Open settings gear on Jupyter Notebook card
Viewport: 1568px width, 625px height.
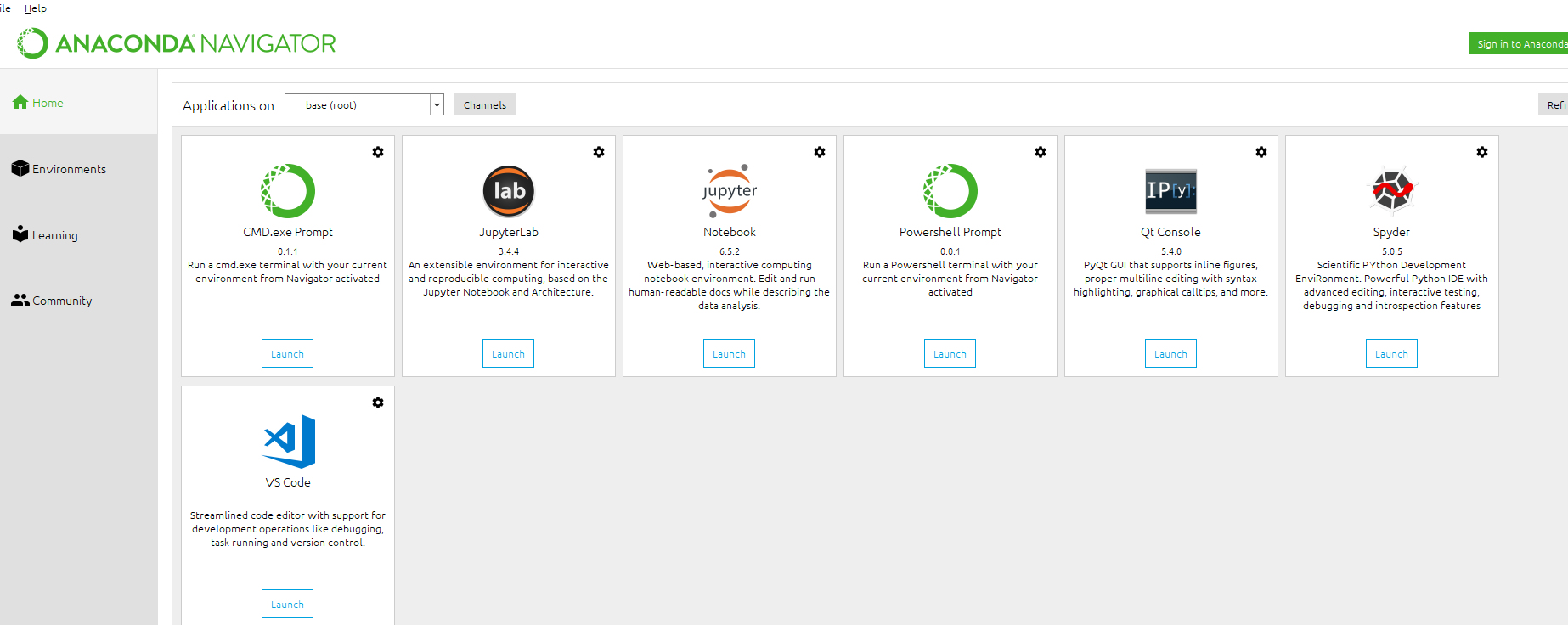pos(820,152)
